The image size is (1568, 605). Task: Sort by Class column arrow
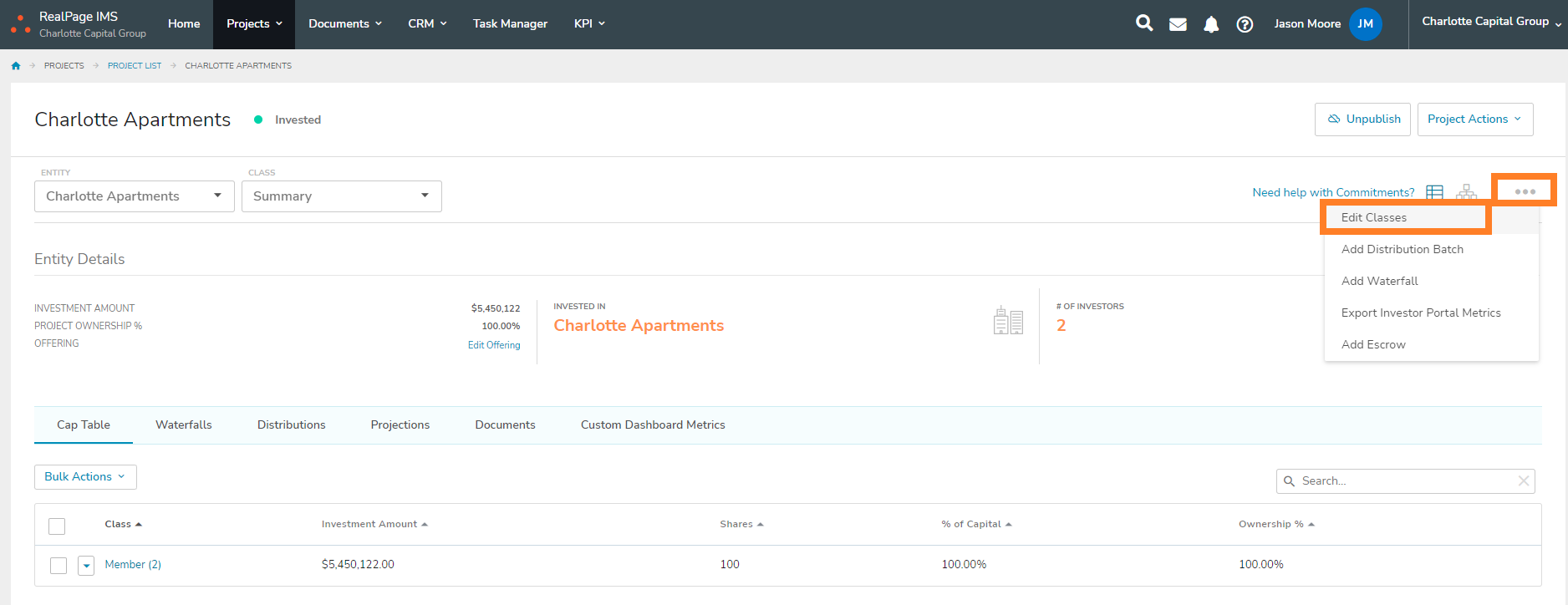click(x=138, y=524)
